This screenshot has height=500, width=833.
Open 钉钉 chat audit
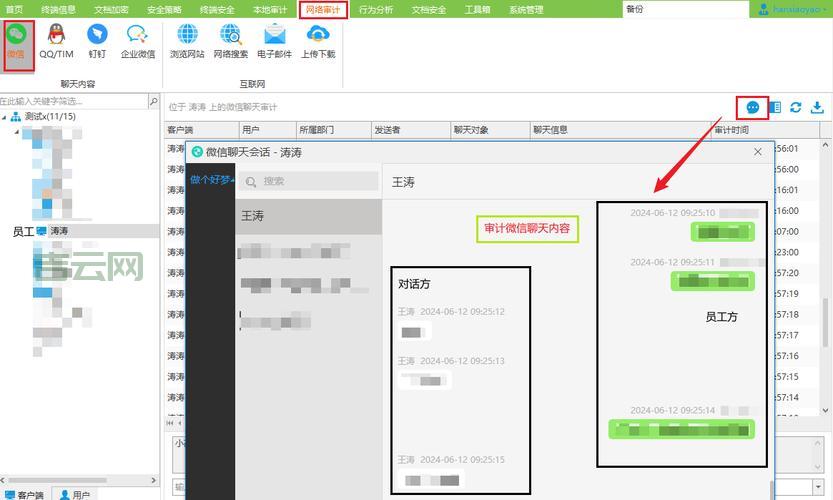coord(97,42)
